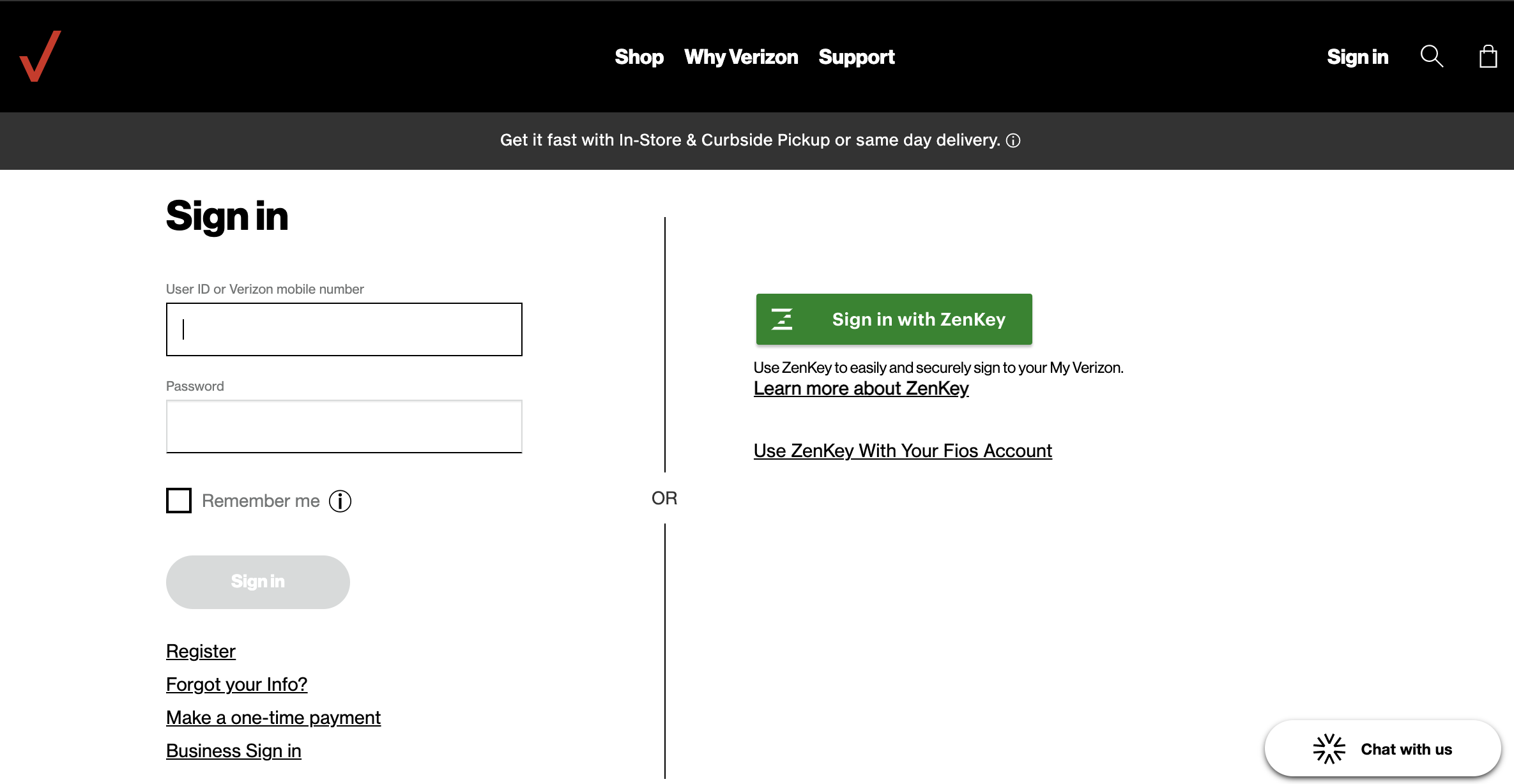Select the Why Verizon menu item
Screen dimensions: 1514x784
741,55
